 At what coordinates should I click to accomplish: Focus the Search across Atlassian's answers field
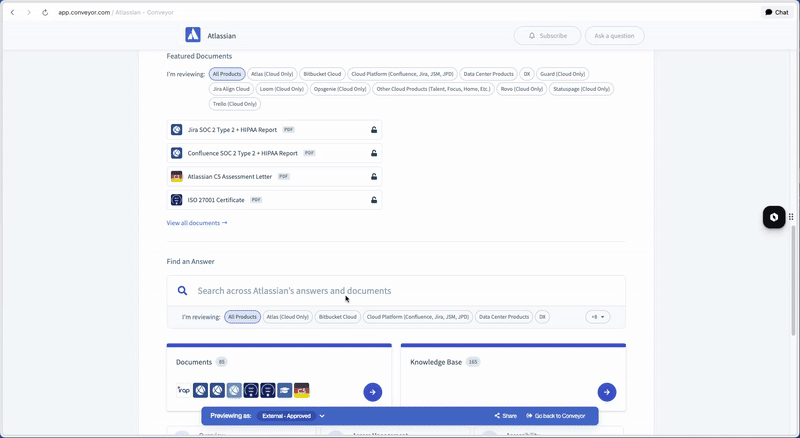396,290
